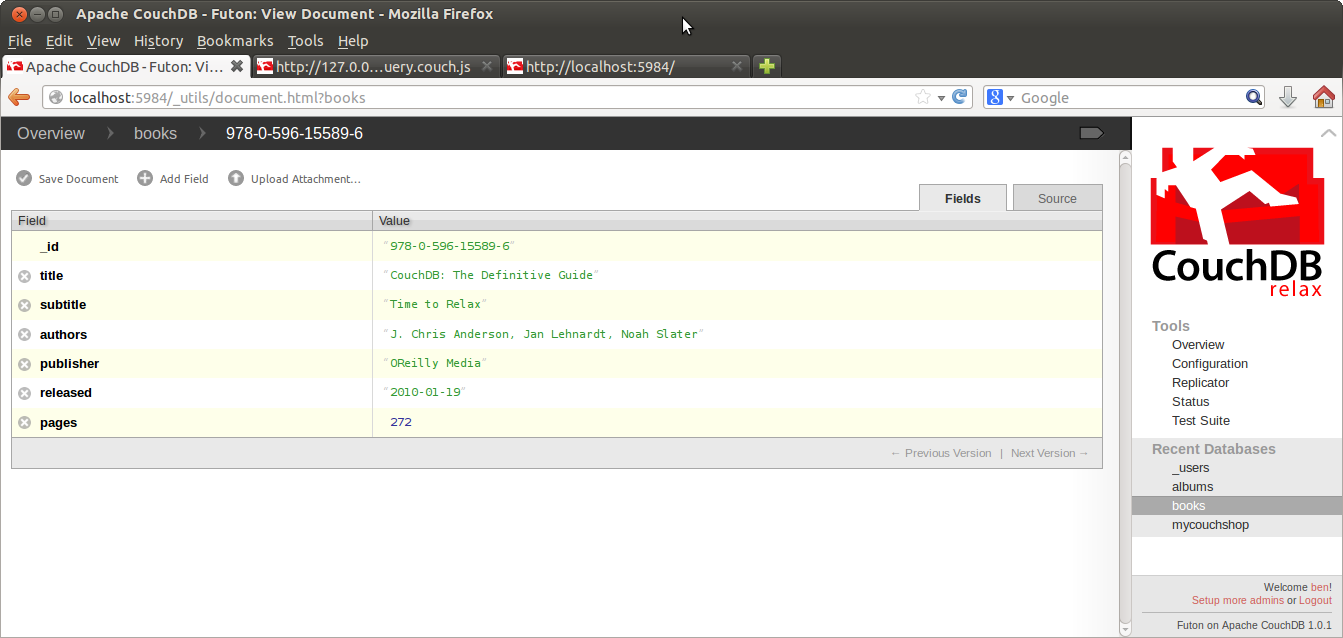The width and height of the screenshot is (1343, 638).
Task: Remove the publisher field via its x icon
Action: (25, 364)
